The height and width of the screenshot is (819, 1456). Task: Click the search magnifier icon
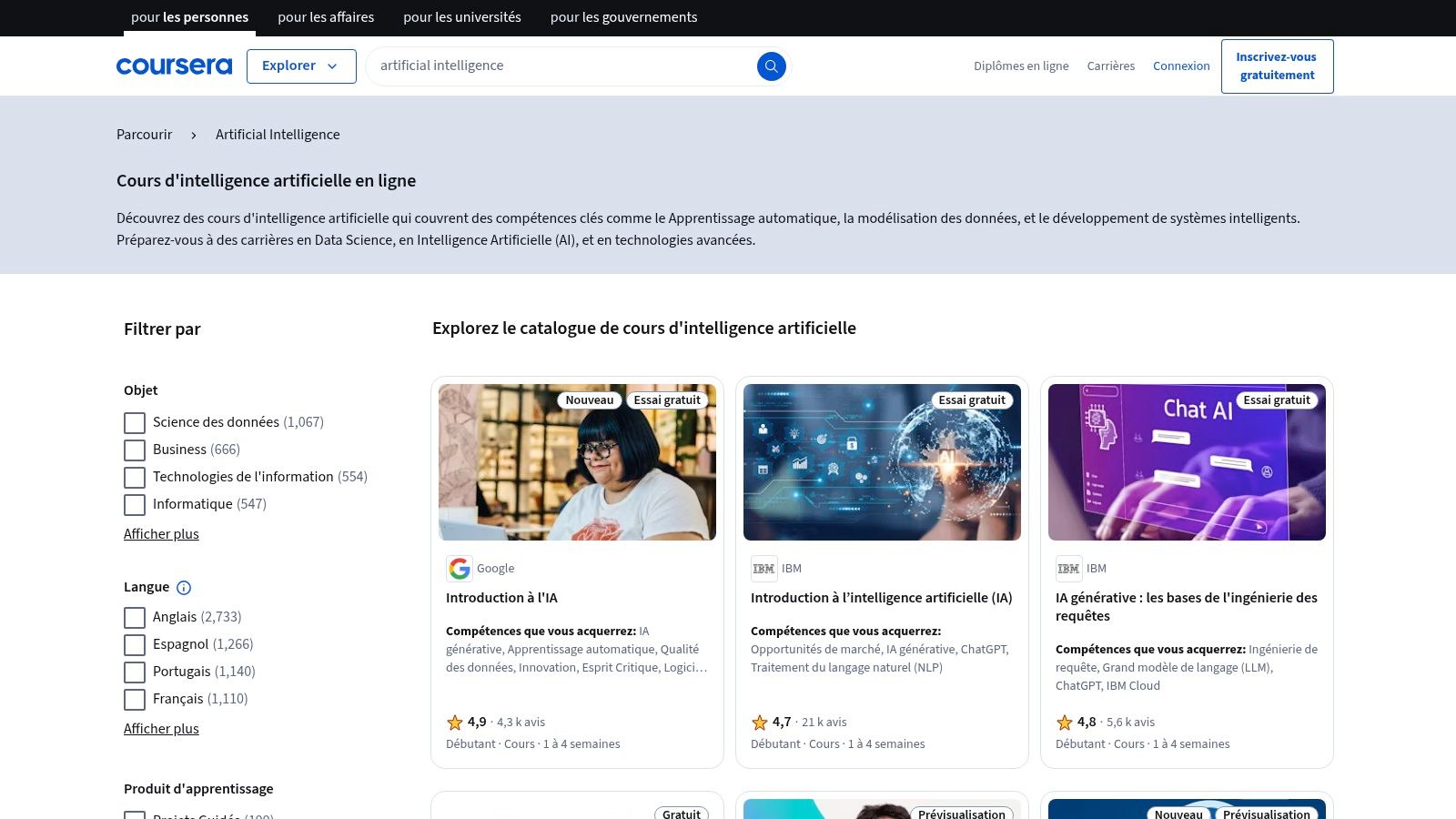771,66
